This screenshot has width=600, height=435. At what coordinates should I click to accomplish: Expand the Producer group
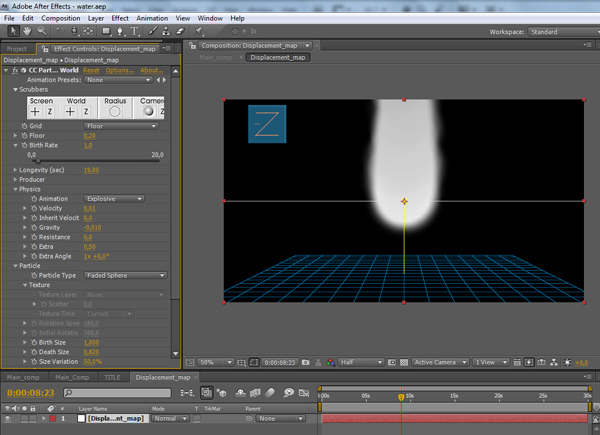(15, 179)
